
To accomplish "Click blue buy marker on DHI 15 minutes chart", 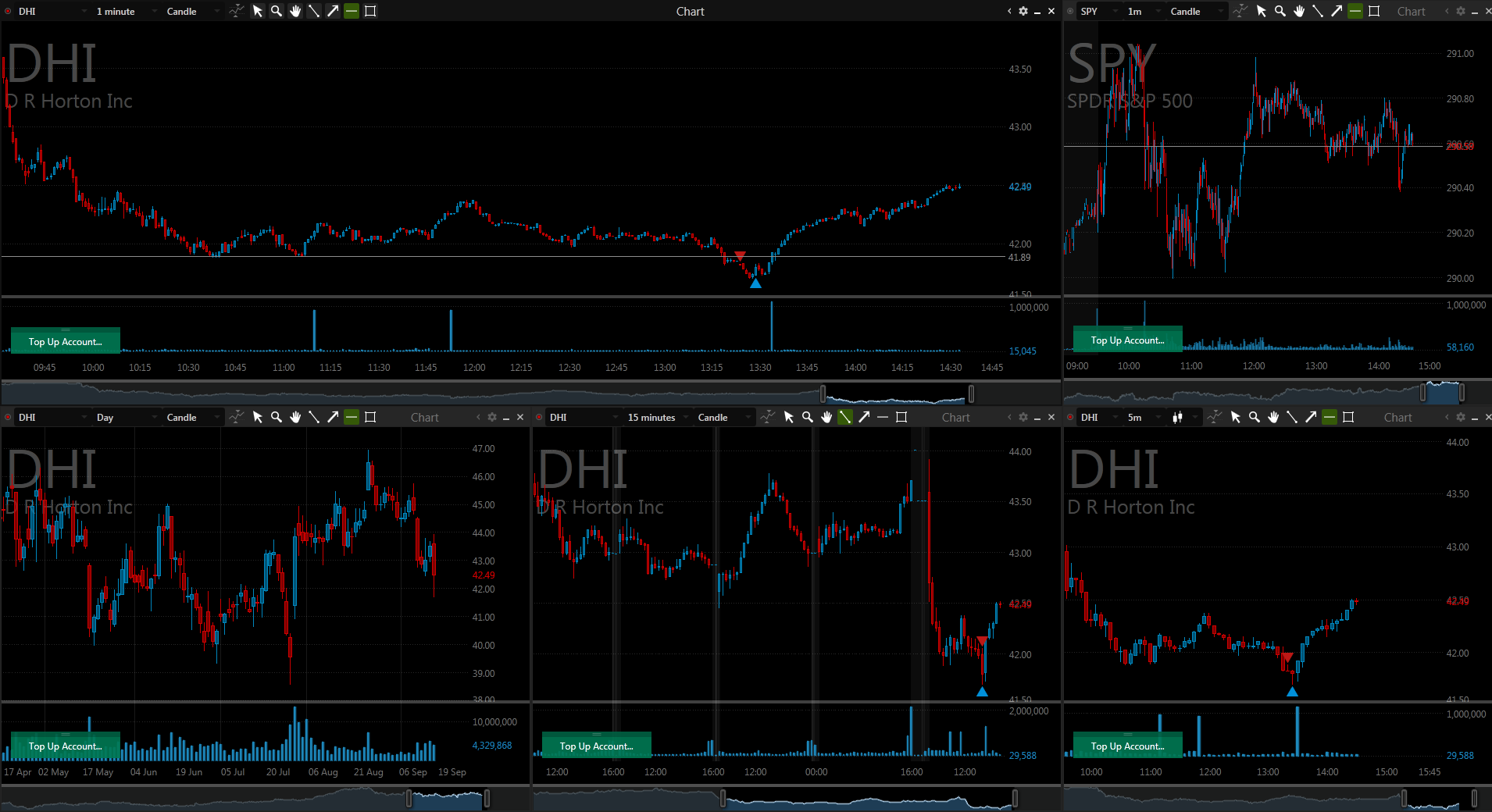I will coord(982,692).
